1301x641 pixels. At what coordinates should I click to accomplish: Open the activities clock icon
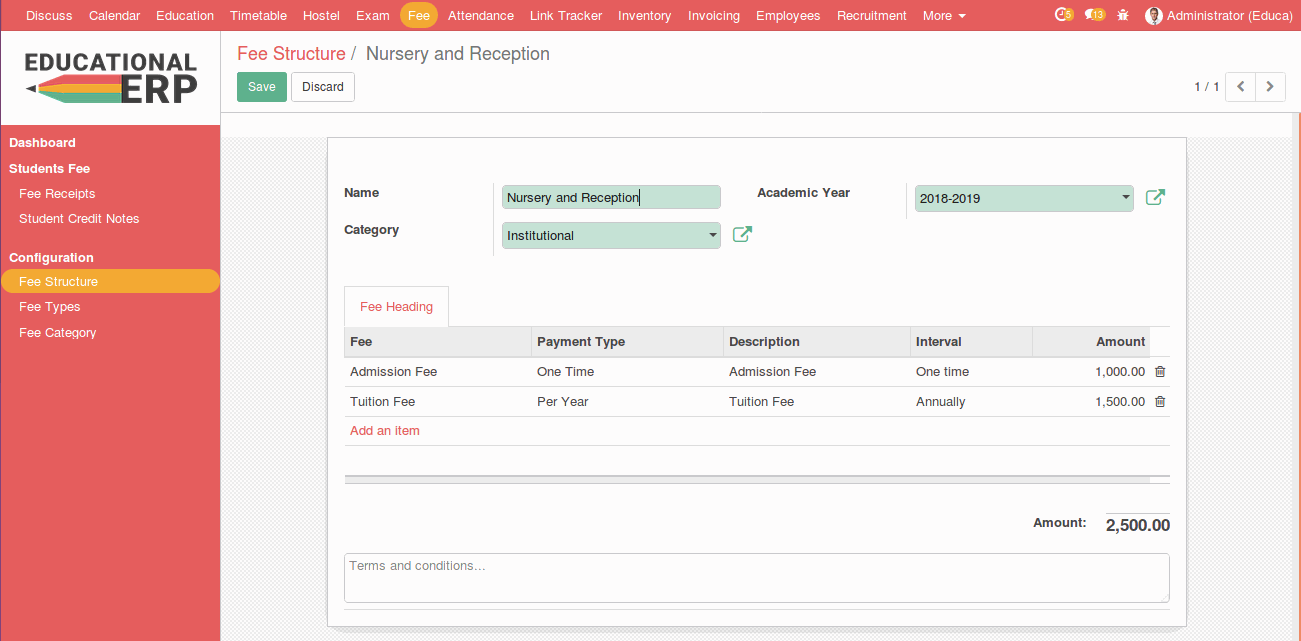click(x=1063, y=15)
